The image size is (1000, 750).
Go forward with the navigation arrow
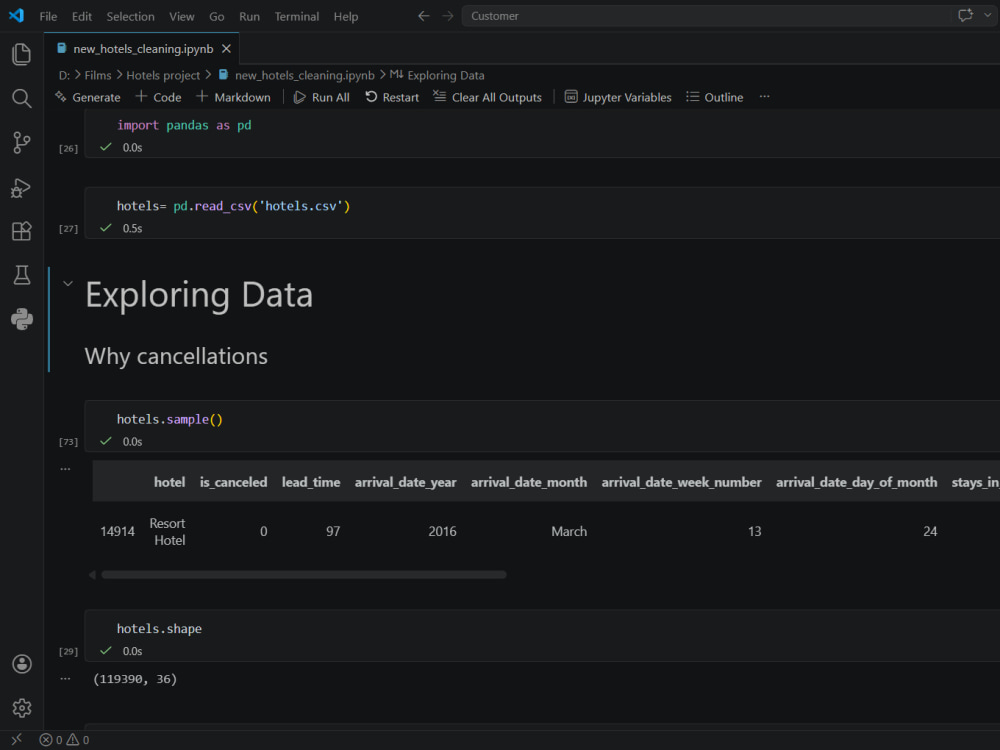coord(448,16)
